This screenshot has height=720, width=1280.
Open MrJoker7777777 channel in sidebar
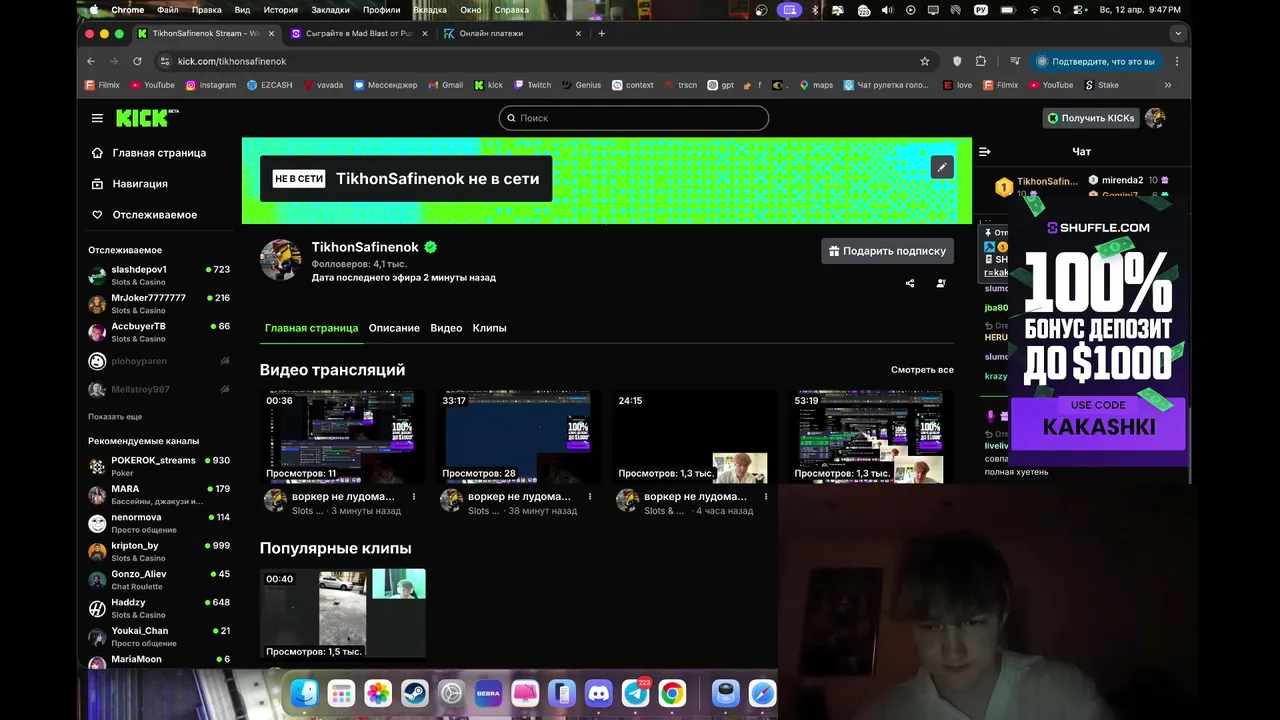pos(160,303)
